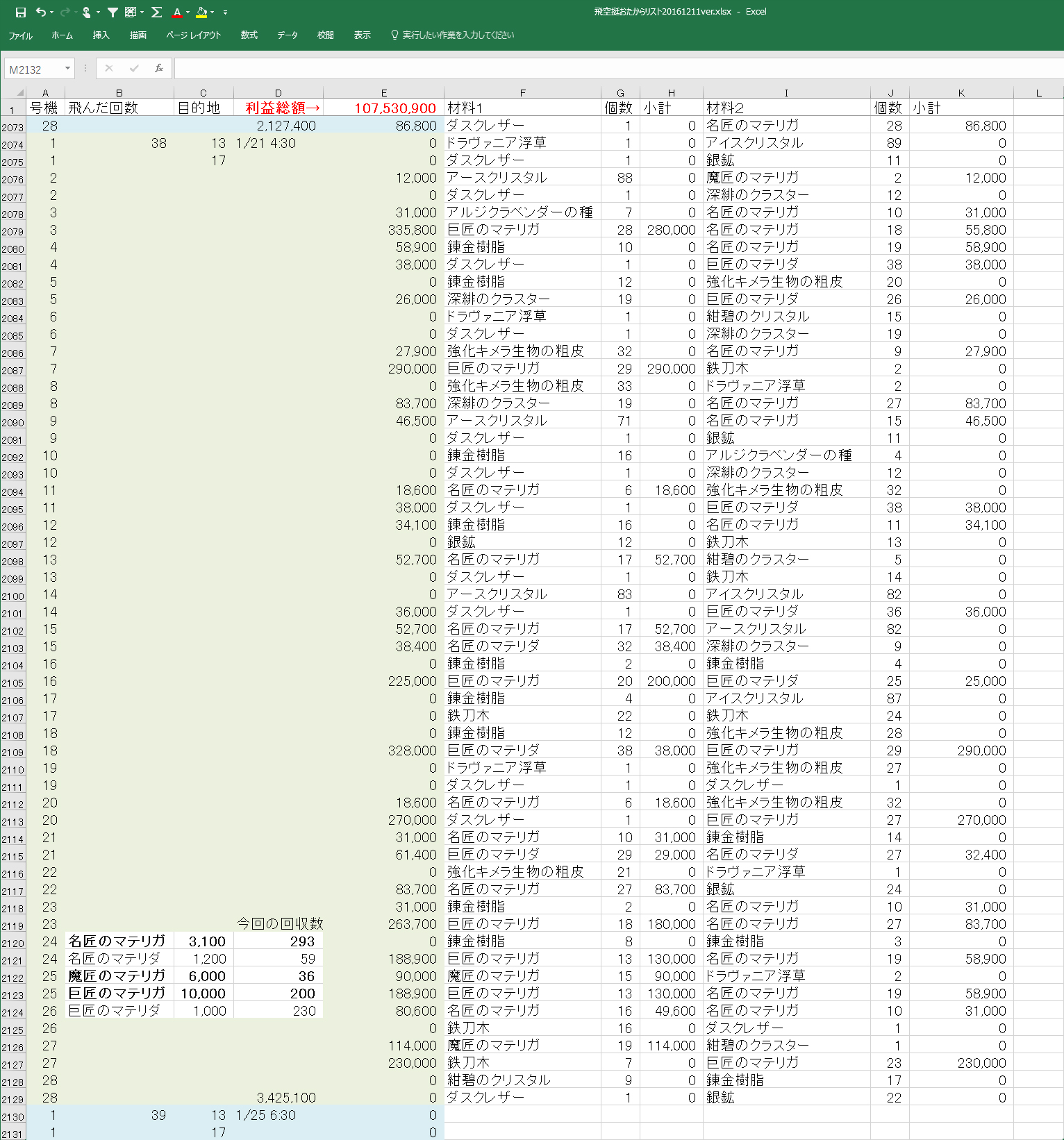Click the Select All corner triangle
Screen dimensions: 1064x1140
[19, 92]
